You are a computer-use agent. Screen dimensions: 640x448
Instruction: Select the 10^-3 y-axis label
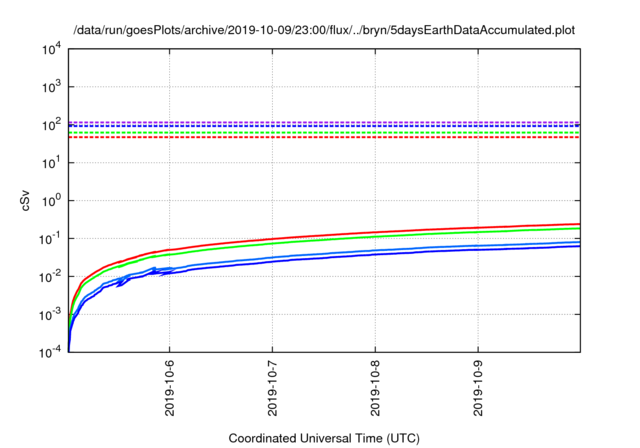(x=50, y=315)
